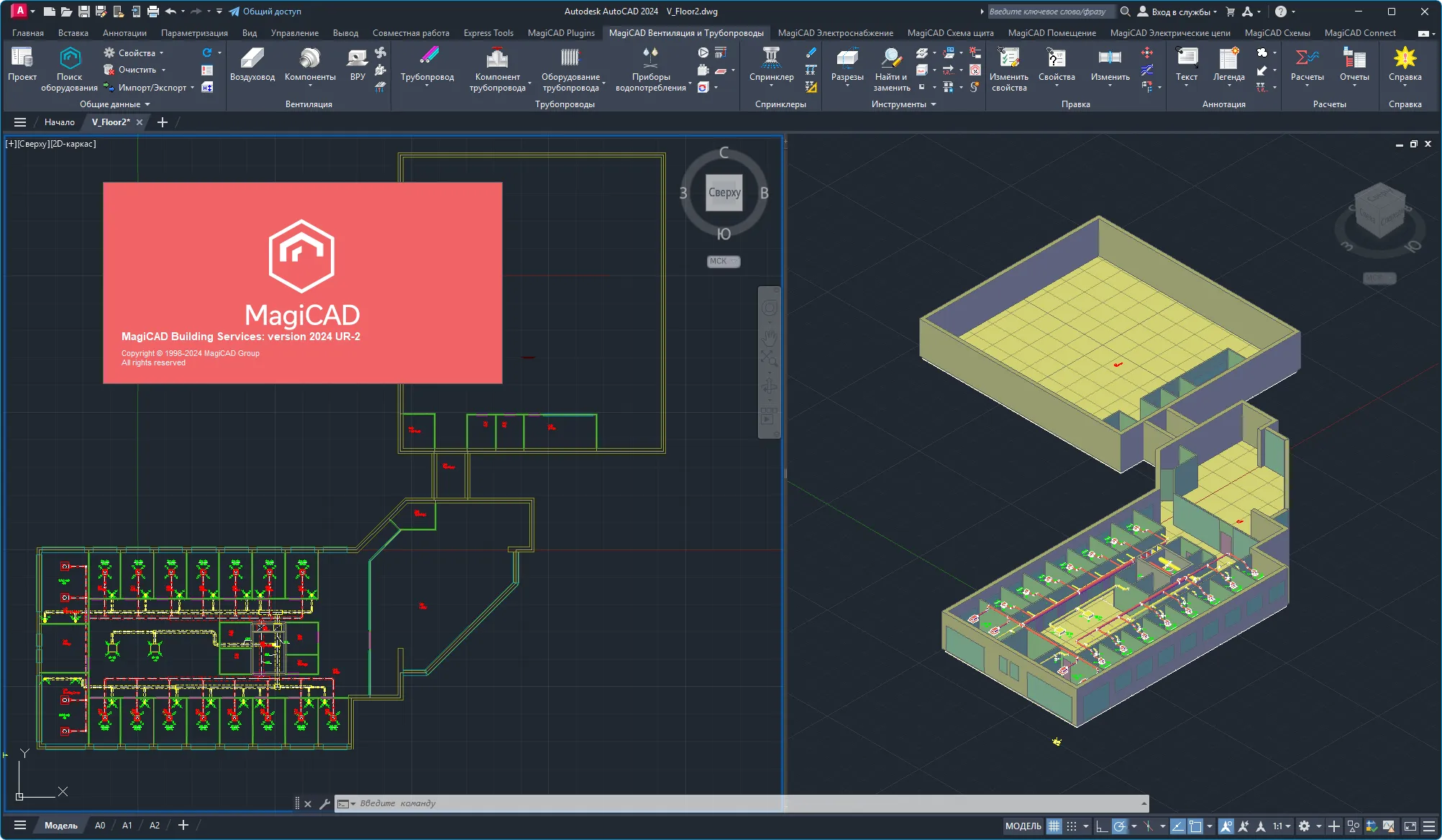This screenshot has width=1442, height=840.
Task: Click the [Сверху] view control label
Action: [33, 144]
